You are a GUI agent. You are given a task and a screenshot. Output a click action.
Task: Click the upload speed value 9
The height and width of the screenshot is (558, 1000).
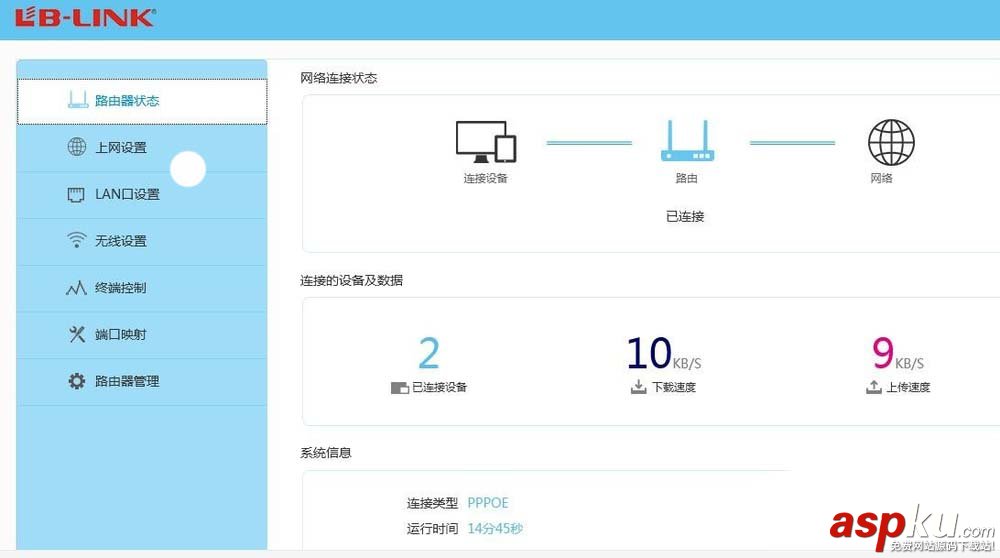click(x=883, y=353)
